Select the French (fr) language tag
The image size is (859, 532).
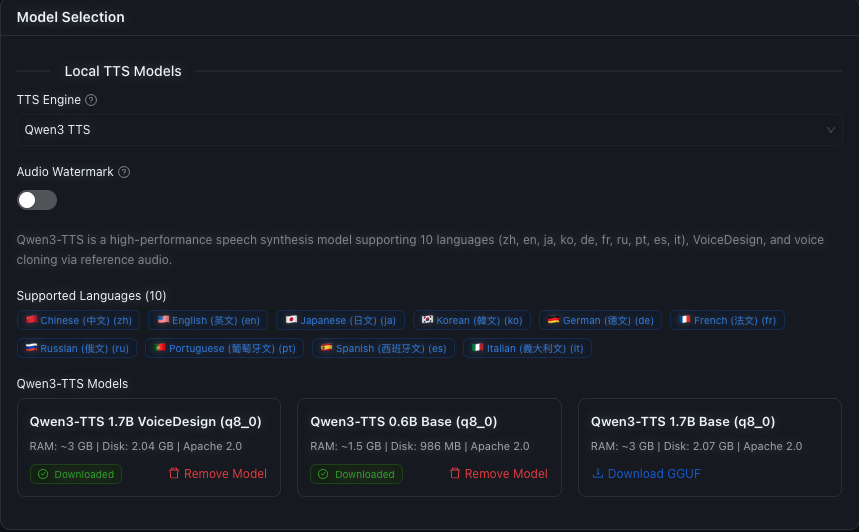[728, 320]
